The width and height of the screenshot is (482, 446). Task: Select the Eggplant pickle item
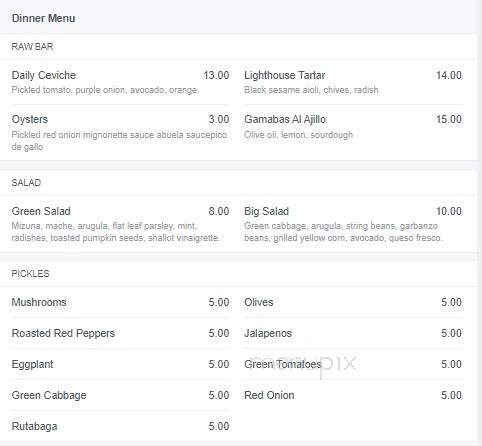point(32,364)
